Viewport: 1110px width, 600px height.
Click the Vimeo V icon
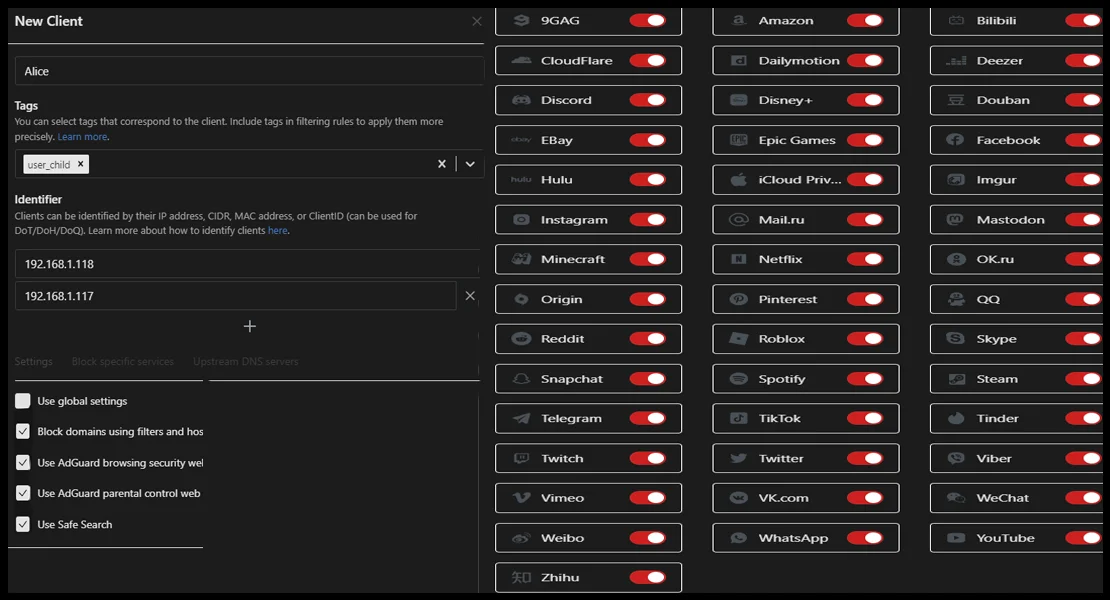[x=522, y=498]
